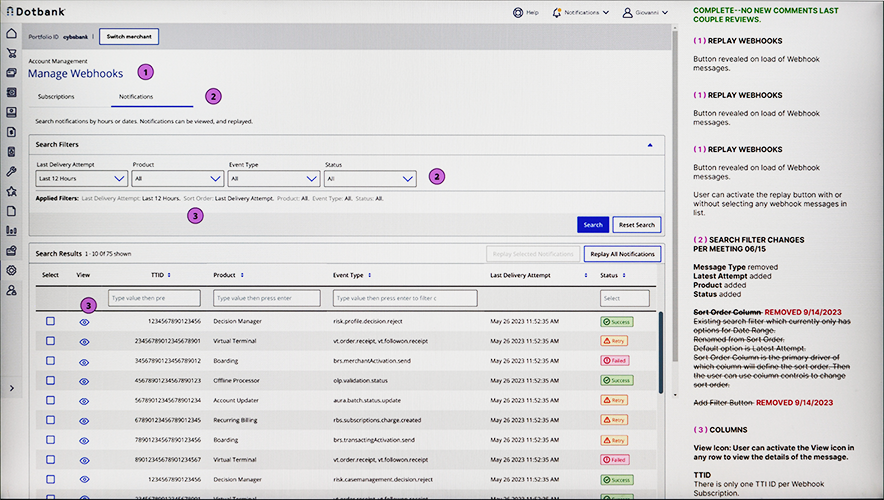This screenshot has width=884, height=500.
Task: Sort by the Event Type column arrows
Action: click(x=372, y=275)
